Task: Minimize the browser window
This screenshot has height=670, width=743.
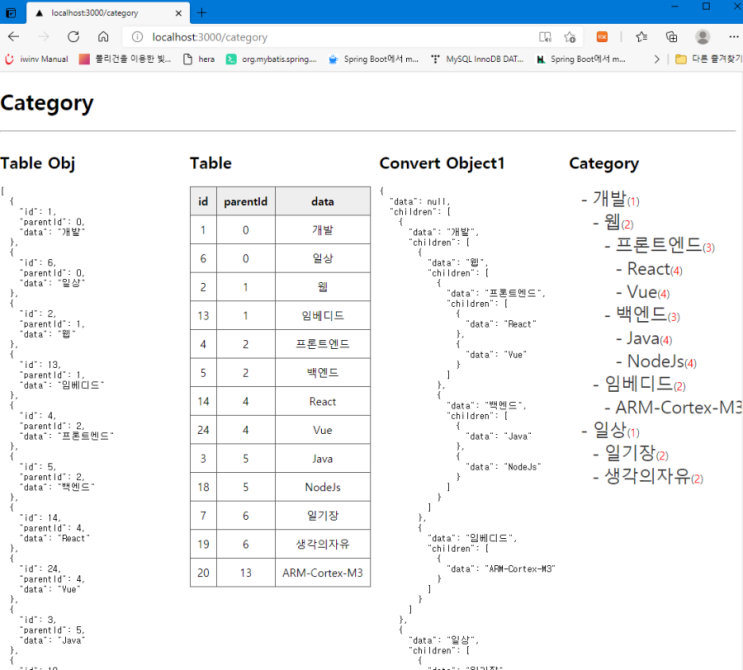Action: coord(675,7)
